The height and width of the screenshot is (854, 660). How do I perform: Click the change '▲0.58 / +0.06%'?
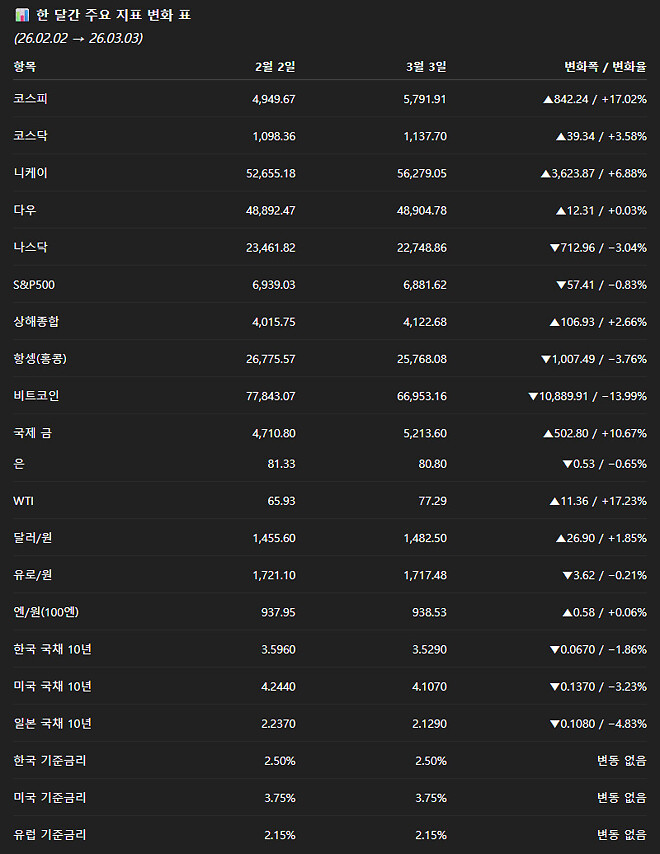(x=604, y=612)
